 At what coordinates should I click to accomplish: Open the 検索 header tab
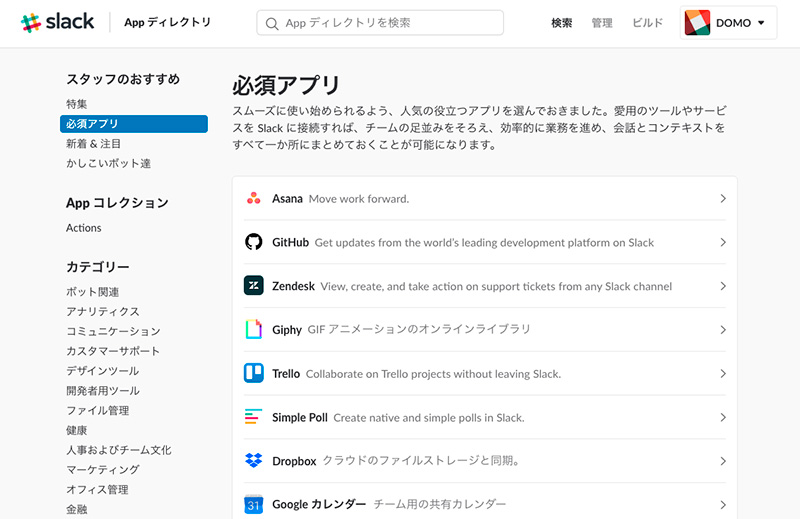point(562,23)
